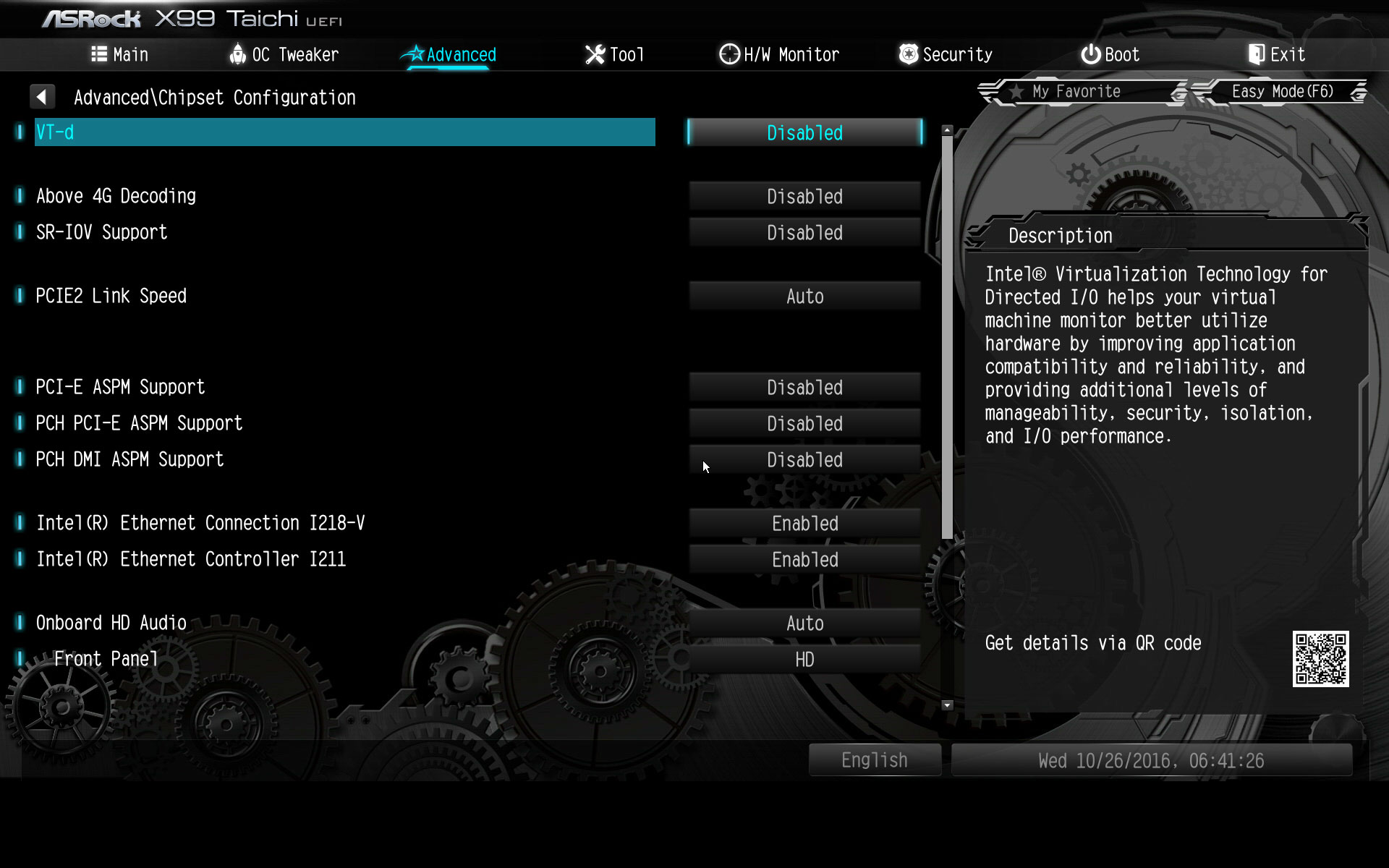Toggle SR-IOV Support setting

[804, 232]
